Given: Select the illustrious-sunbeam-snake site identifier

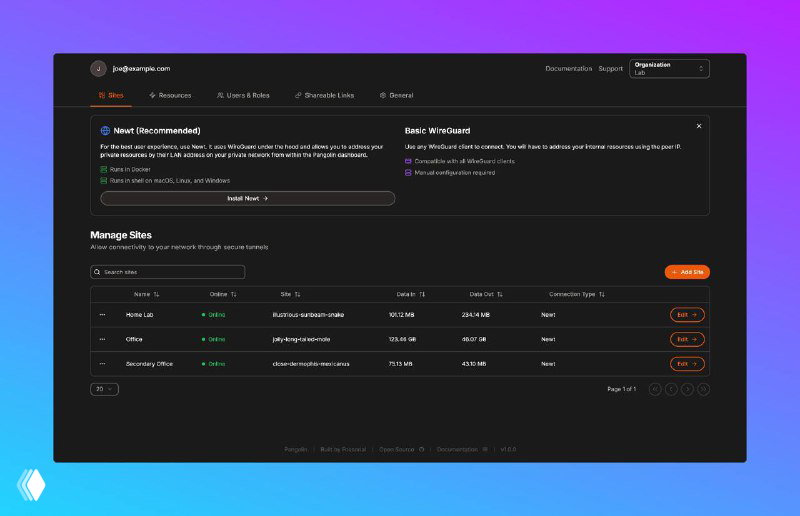Looking at the screenshot, I should pos(308,315).
